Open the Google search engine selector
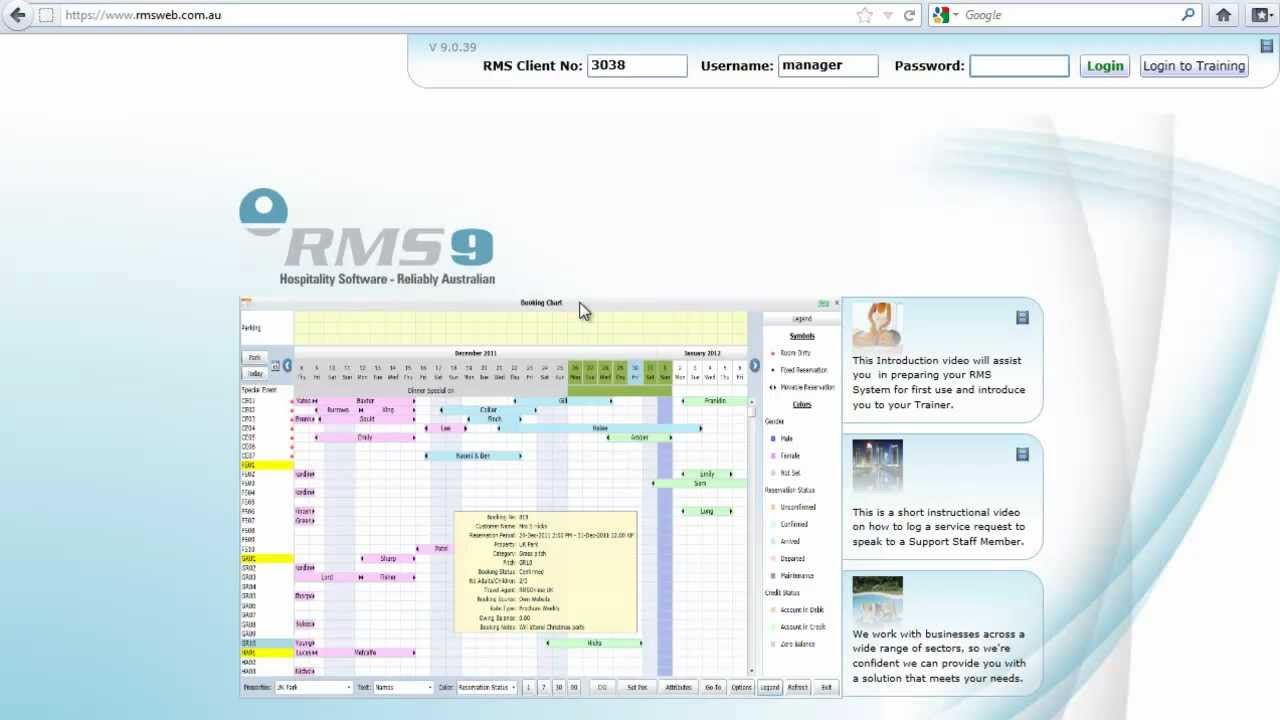 point(945,15)
